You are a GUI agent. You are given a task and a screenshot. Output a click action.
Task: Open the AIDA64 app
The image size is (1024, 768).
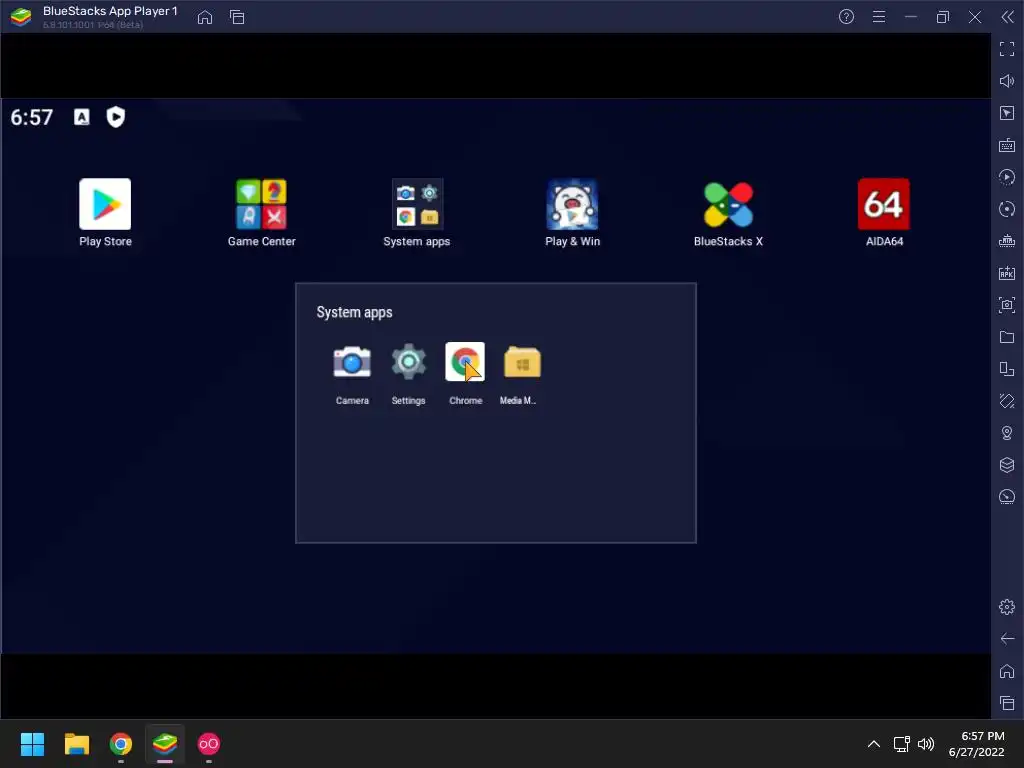[x=884, y=204]
